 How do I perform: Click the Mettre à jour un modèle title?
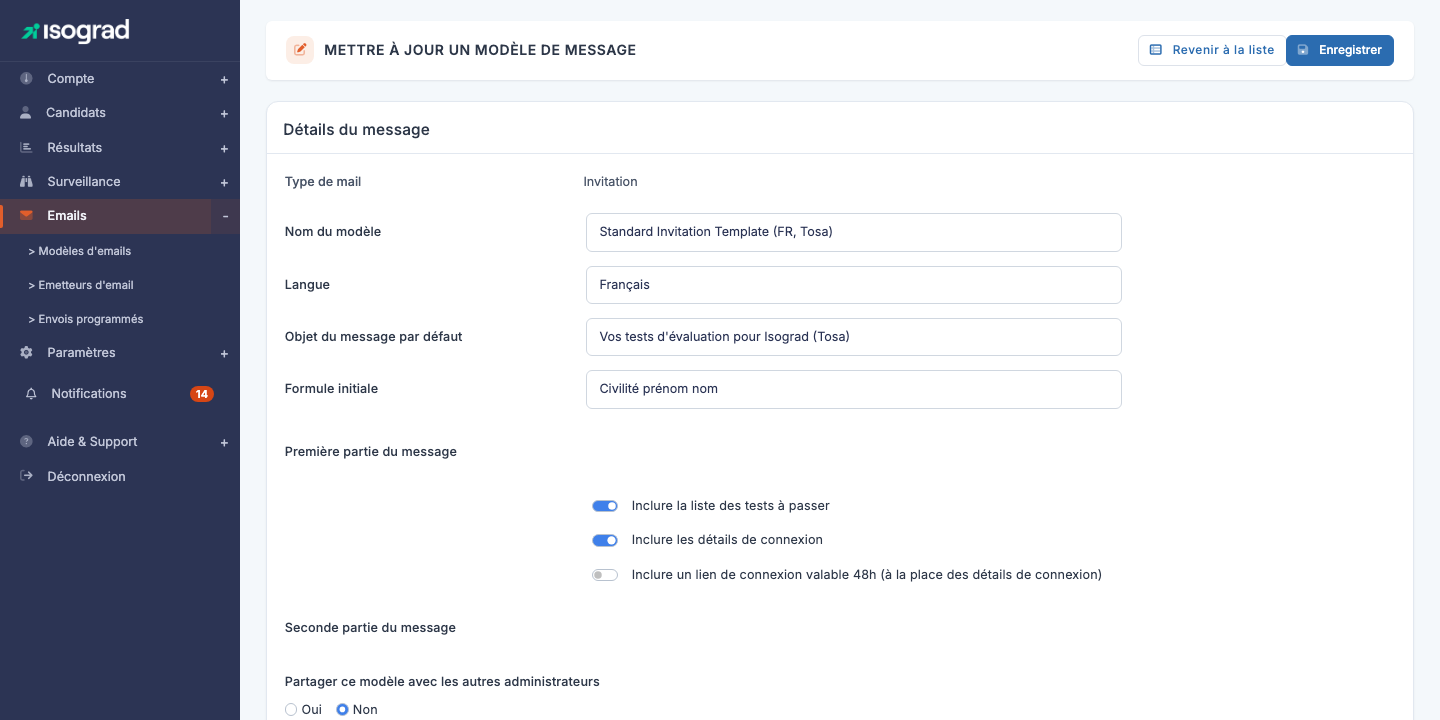[480, 50]
